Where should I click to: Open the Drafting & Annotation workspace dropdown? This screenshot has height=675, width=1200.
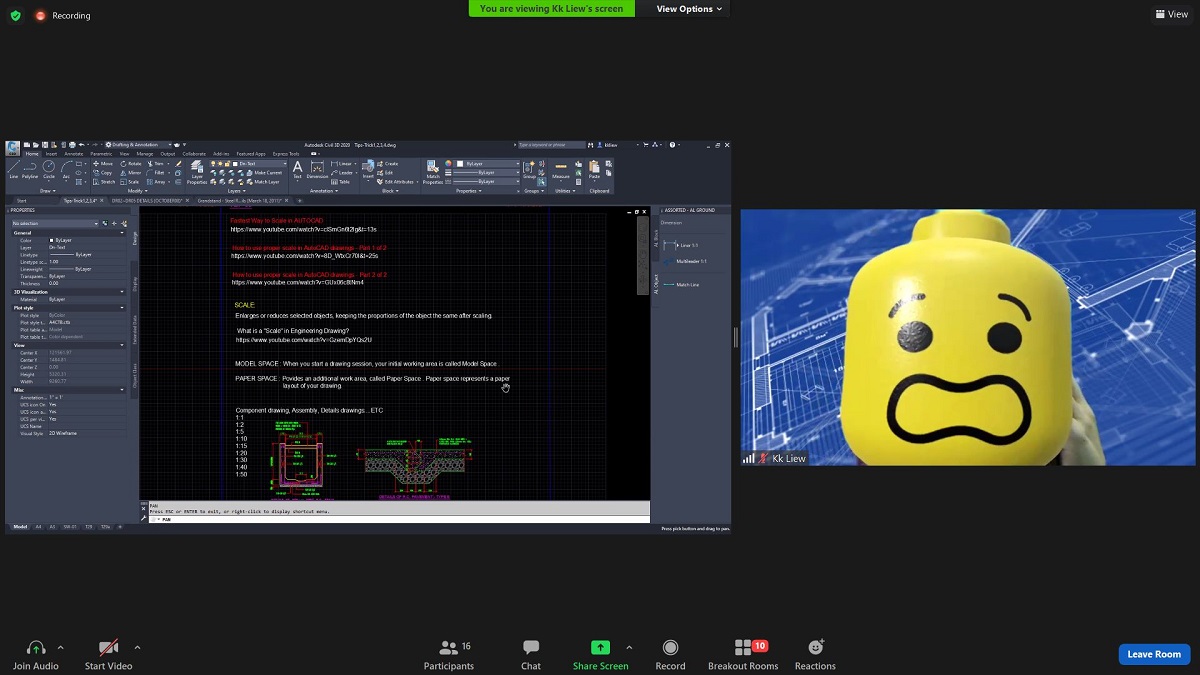pyautogui.click(x=139, y=145)
